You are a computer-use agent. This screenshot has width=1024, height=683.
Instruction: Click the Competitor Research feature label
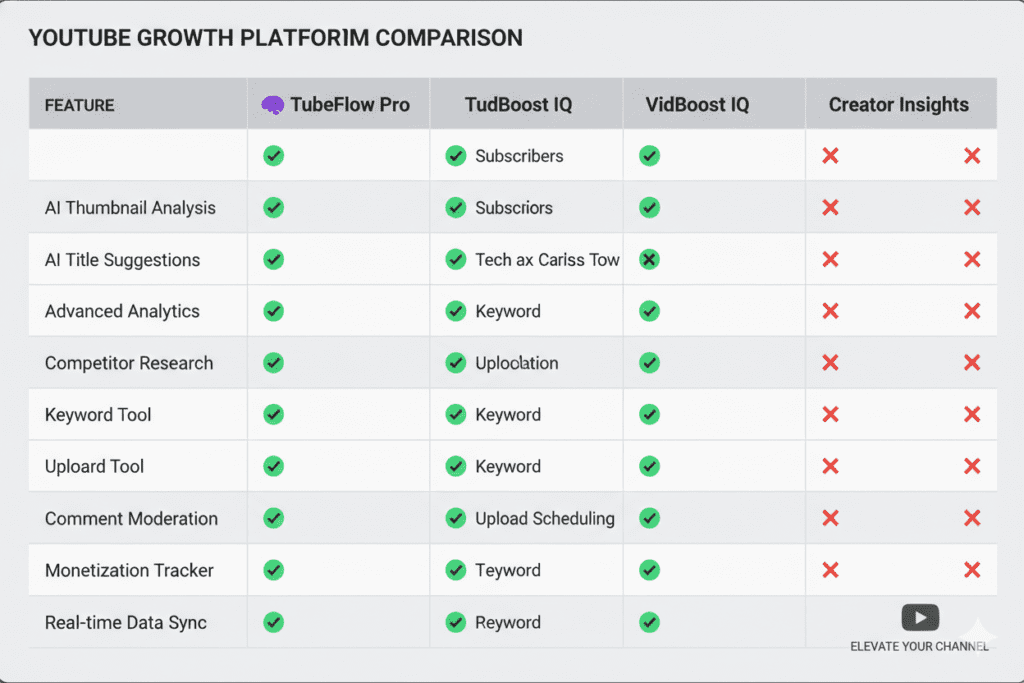coord(129,363)
